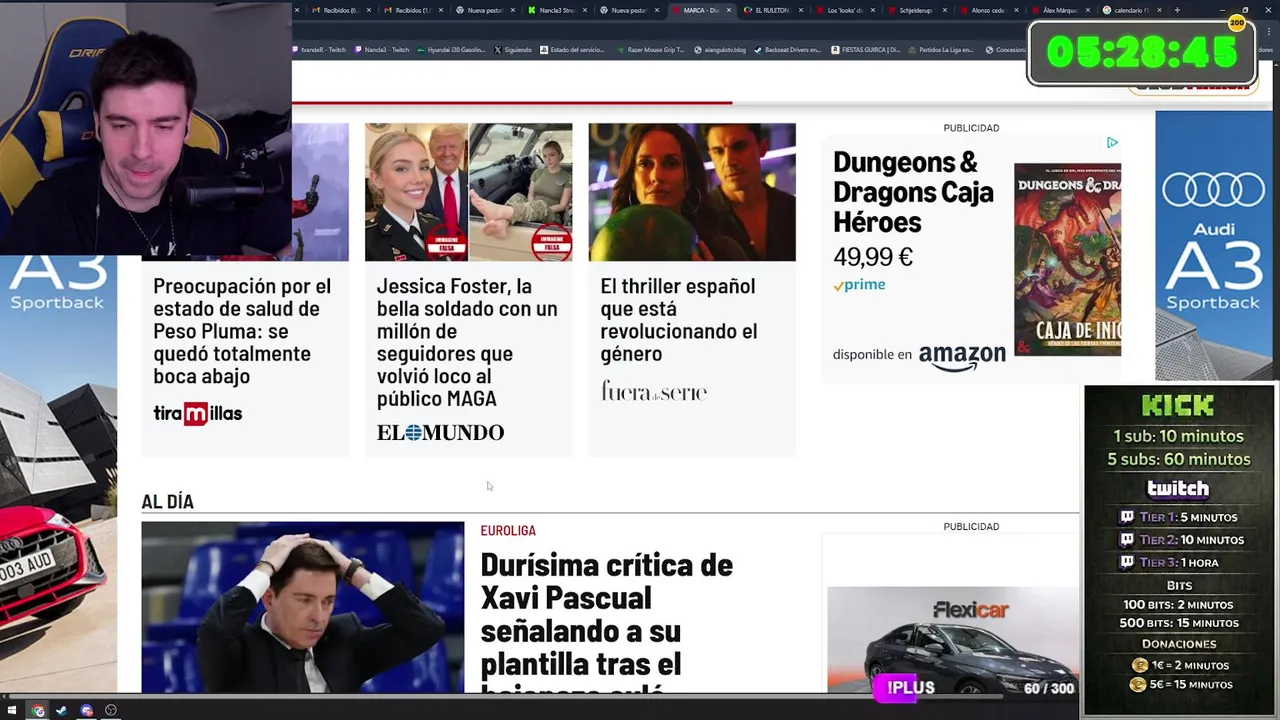Open the Jessica Foster article headline
This screenshot has height=720, width=1280.
click(x=467, y=342)
